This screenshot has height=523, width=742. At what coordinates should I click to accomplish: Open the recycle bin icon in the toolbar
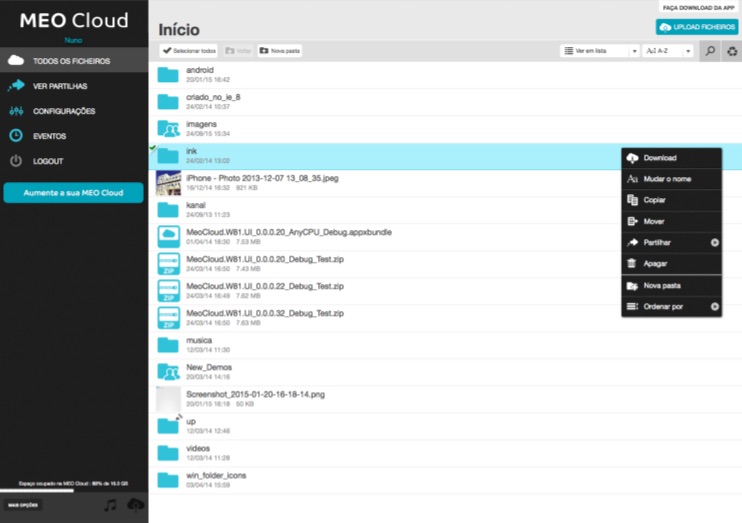pyautogui.click(x=732, y=51)
